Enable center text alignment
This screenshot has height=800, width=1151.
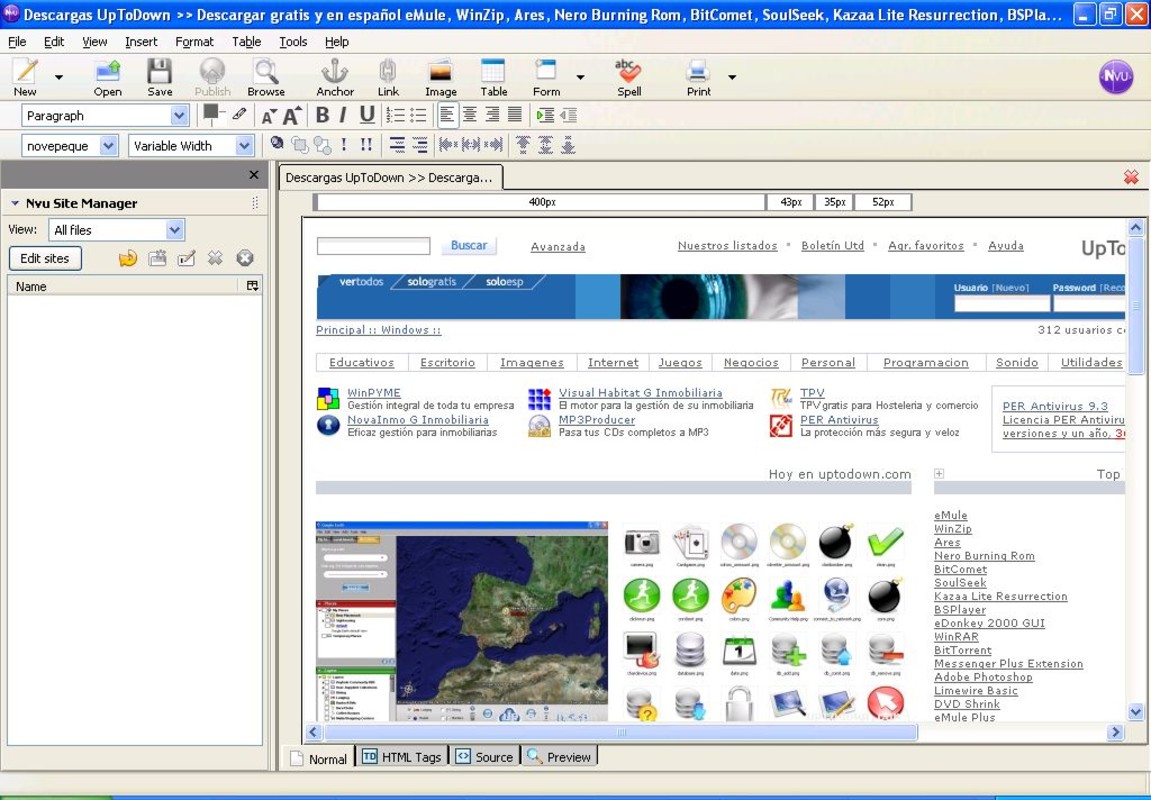click(470, 115)
